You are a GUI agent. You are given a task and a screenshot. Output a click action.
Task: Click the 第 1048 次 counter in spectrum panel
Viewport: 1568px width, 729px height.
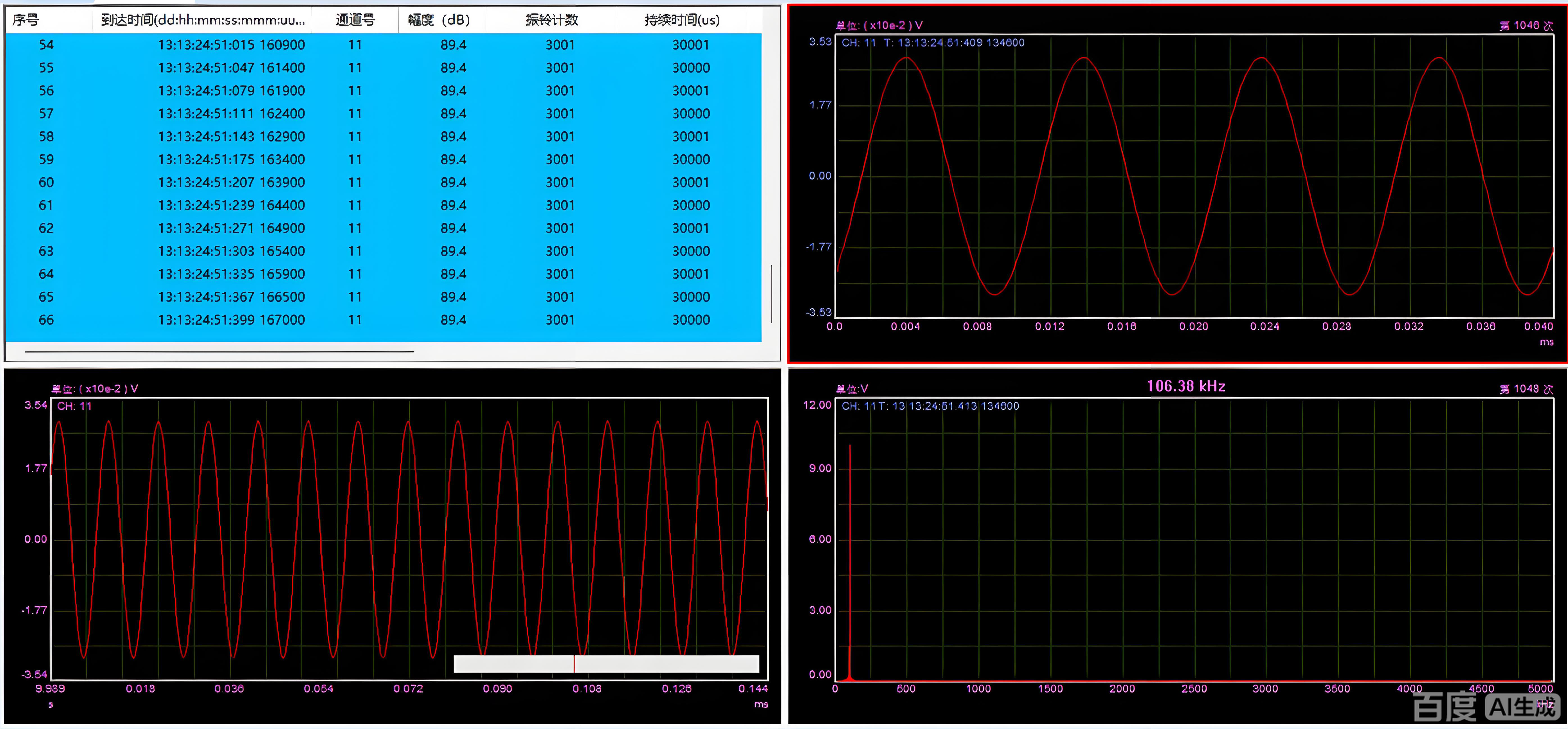[x=1526, y=389]
